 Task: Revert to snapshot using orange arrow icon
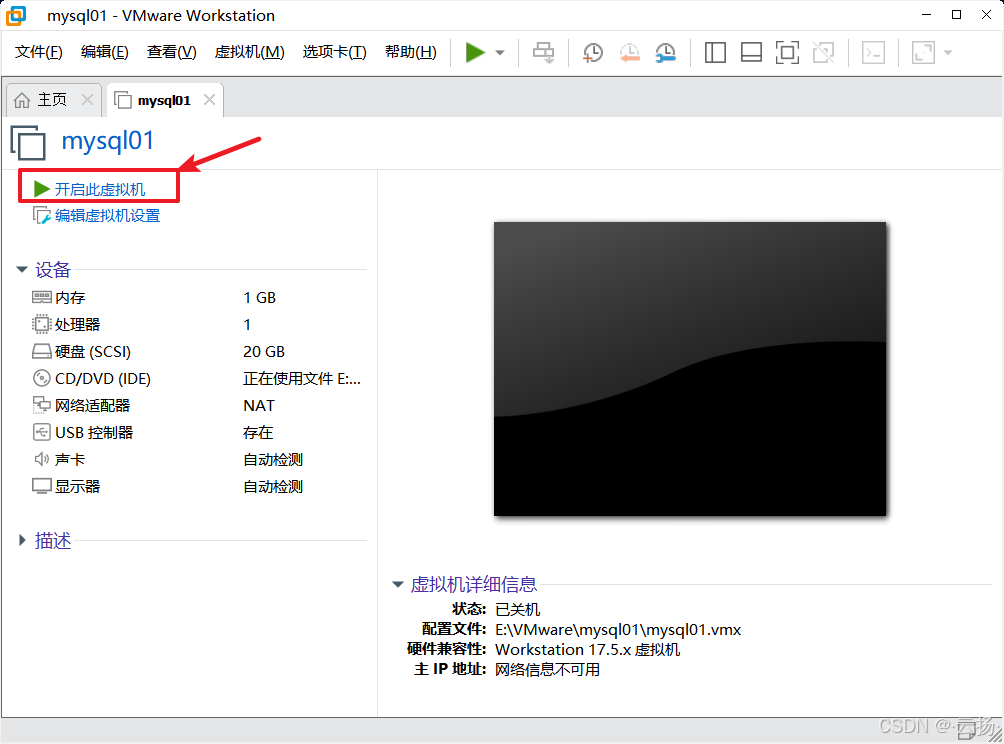[x=629, y=53]
